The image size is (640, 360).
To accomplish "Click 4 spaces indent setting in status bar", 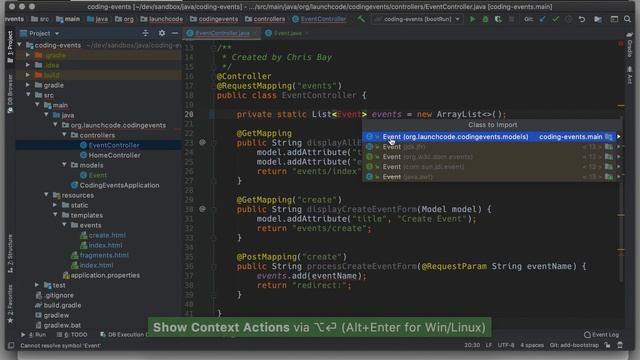I will [532, 345].
